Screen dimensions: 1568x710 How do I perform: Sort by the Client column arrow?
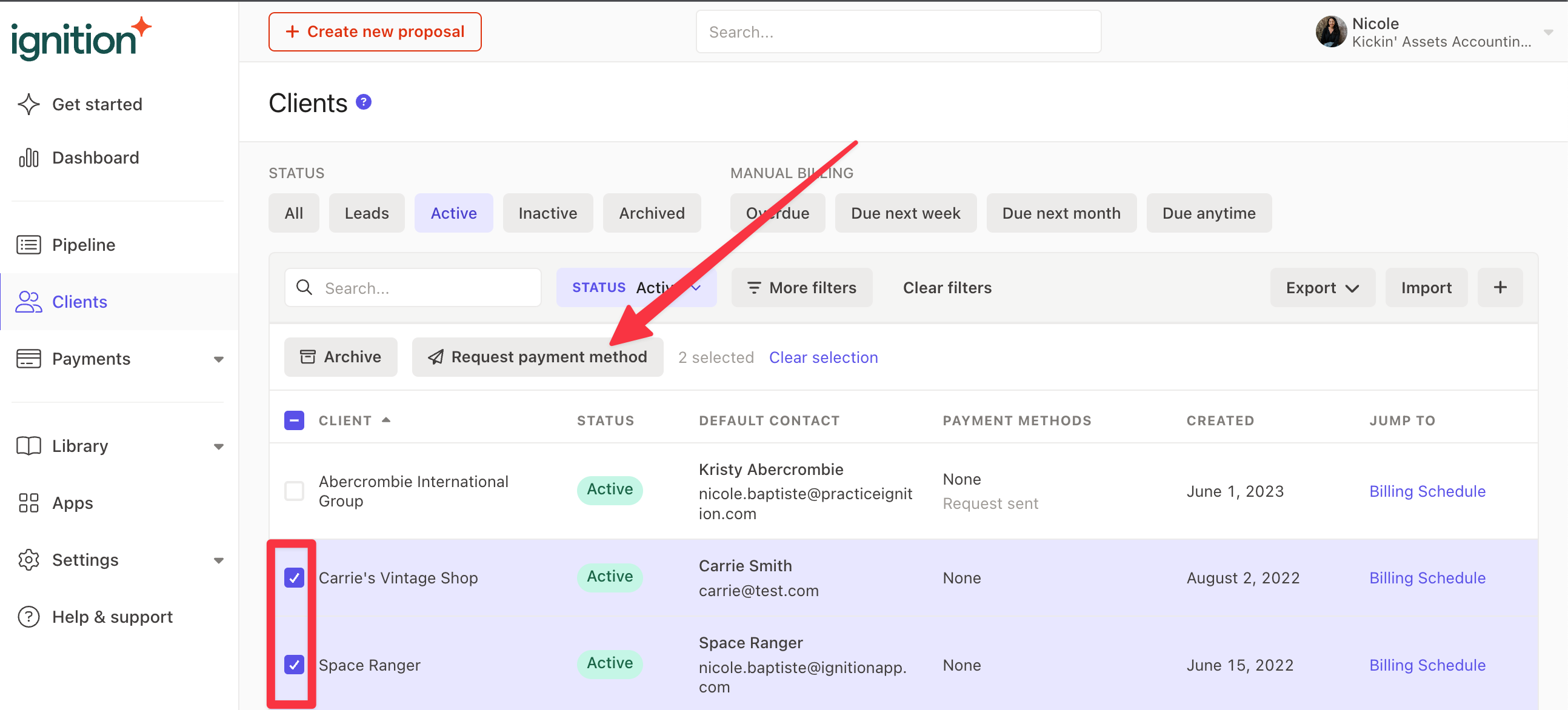tap(386, 420)
